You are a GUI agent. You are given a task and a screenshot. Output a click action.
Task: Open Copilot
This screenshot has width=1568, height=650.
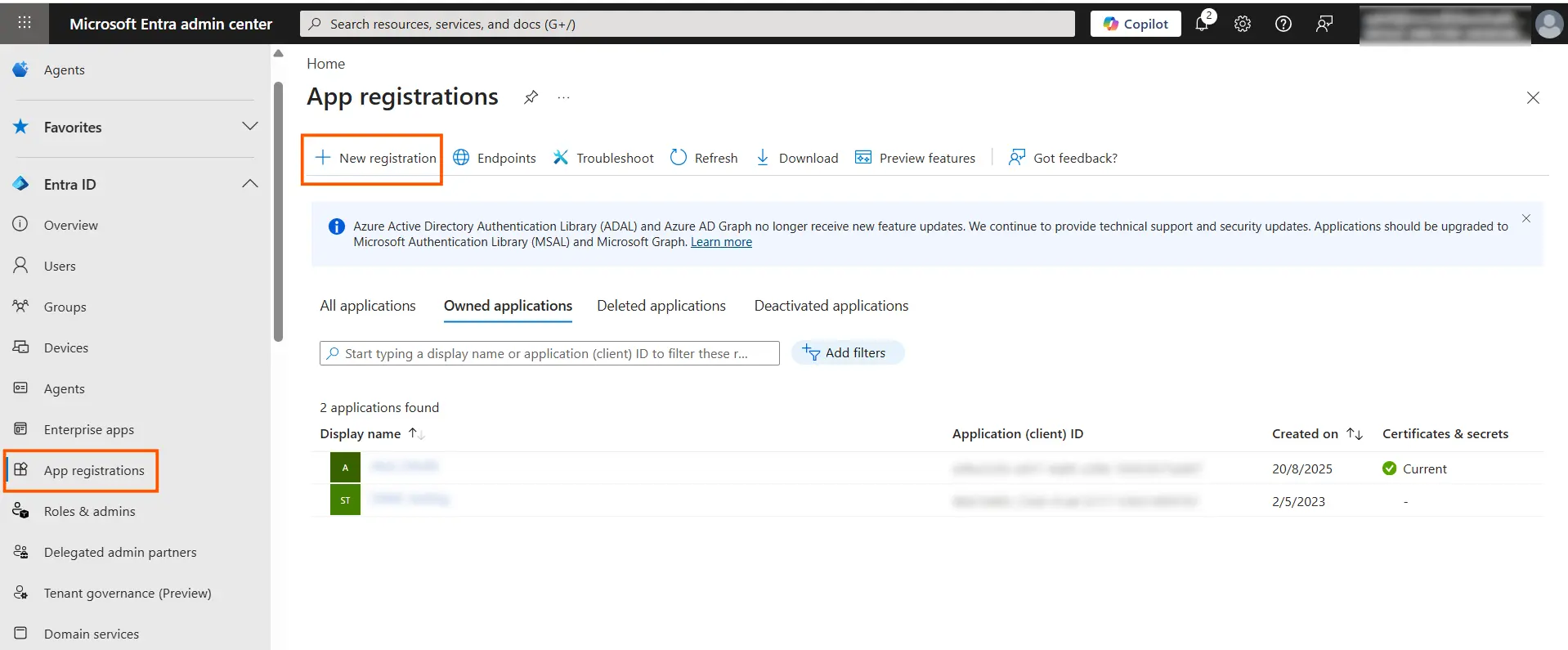(1136, 24)
